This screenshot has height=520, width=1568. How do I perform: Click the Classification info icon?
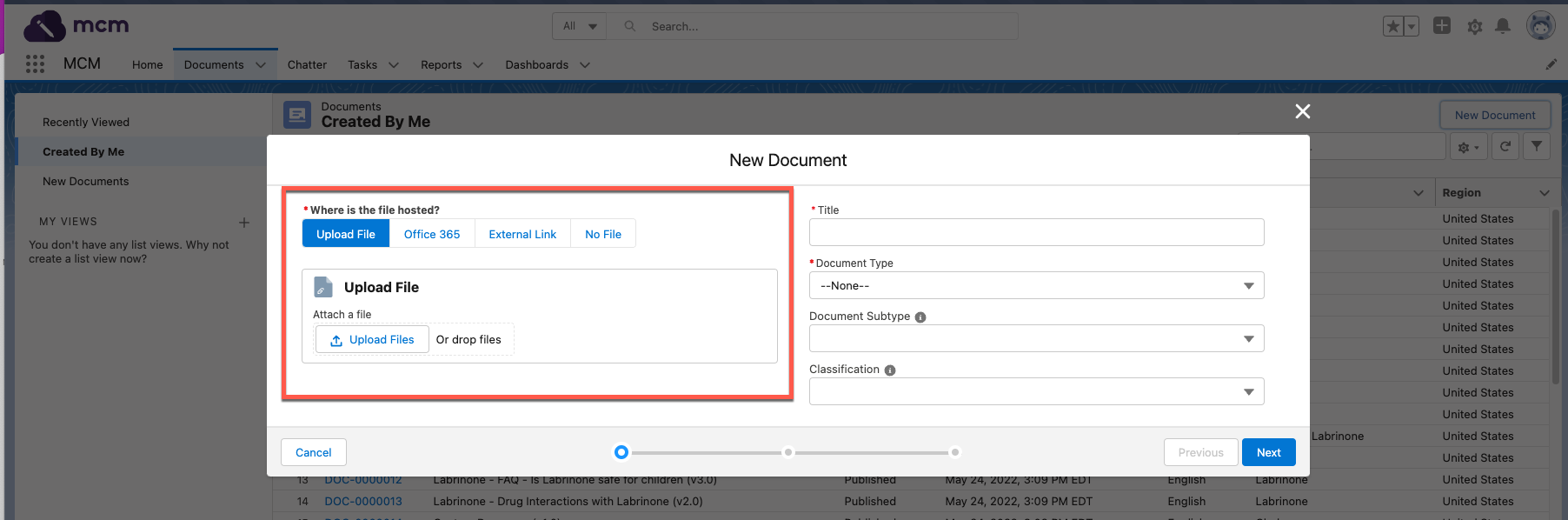(x=890, y=370)
